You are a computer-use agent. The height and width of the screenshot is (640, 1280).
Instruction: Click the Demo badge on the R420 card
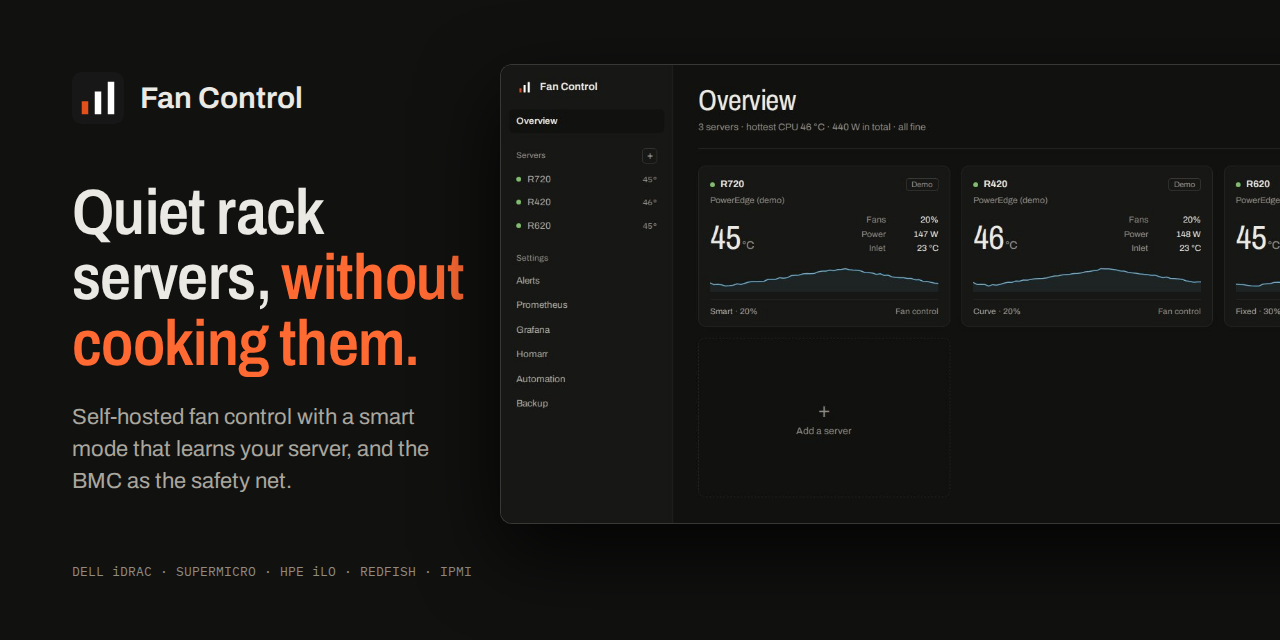coord(1184,184)
